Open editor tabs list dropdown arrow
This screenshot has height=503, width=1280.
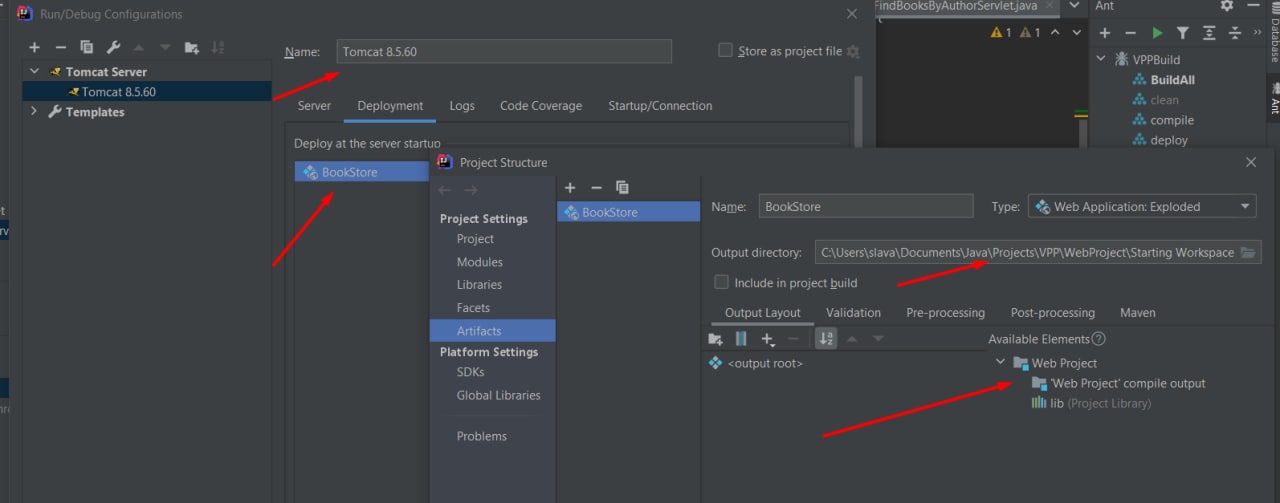(1074, 6)
